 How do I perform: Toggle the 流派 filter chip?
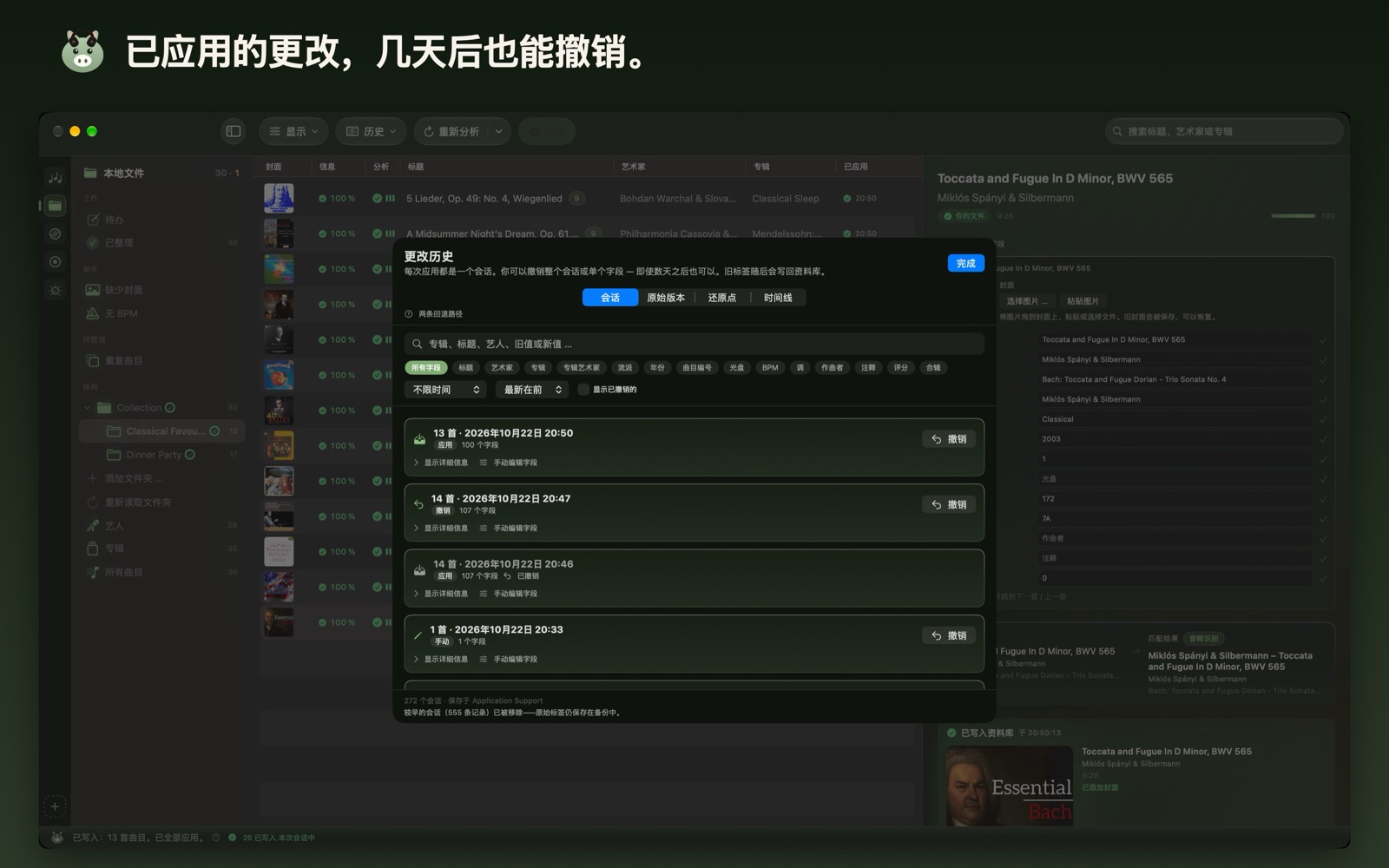click(x=625, y=368)
